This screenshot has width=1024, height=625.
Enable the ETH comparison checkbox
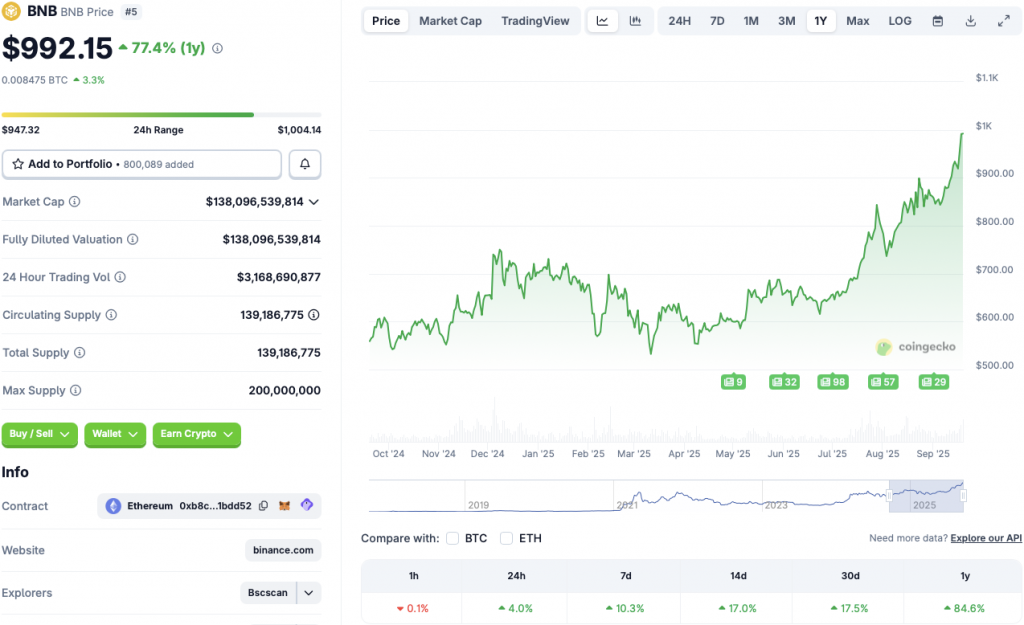click(507, 538)
